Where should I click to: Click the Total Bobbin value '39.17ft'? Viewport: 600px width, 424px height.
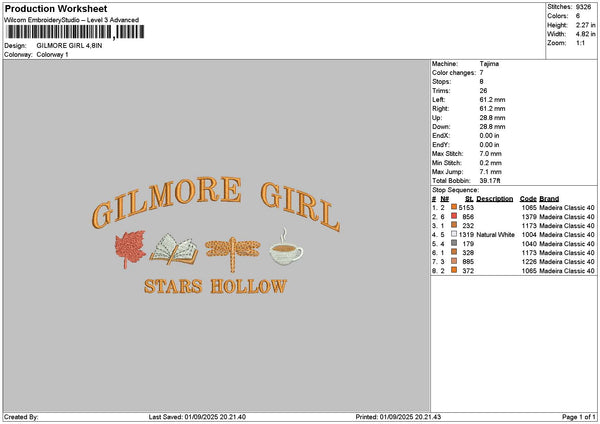point(490,181)
